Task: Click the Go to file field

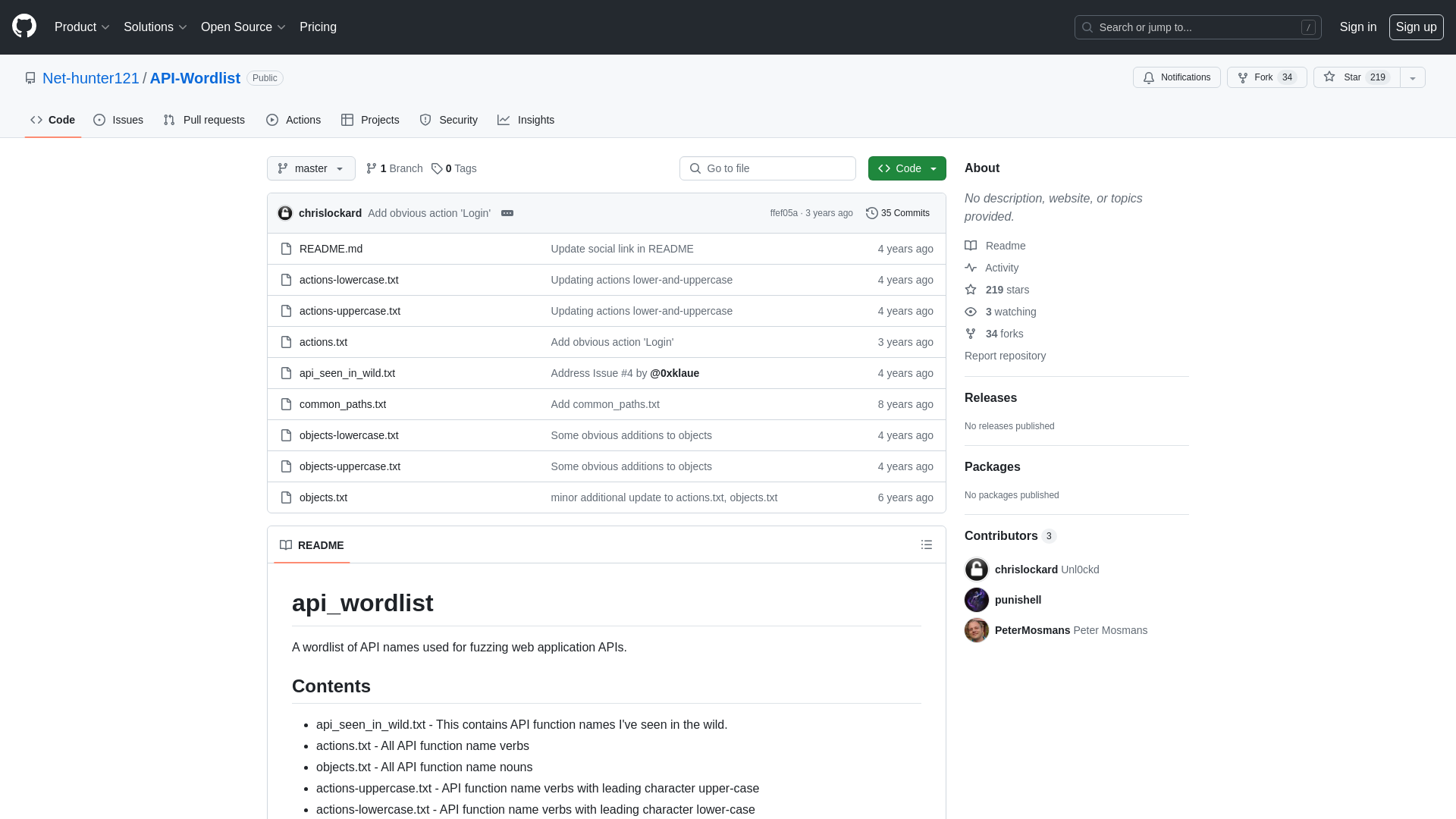Action: [767, 168]
